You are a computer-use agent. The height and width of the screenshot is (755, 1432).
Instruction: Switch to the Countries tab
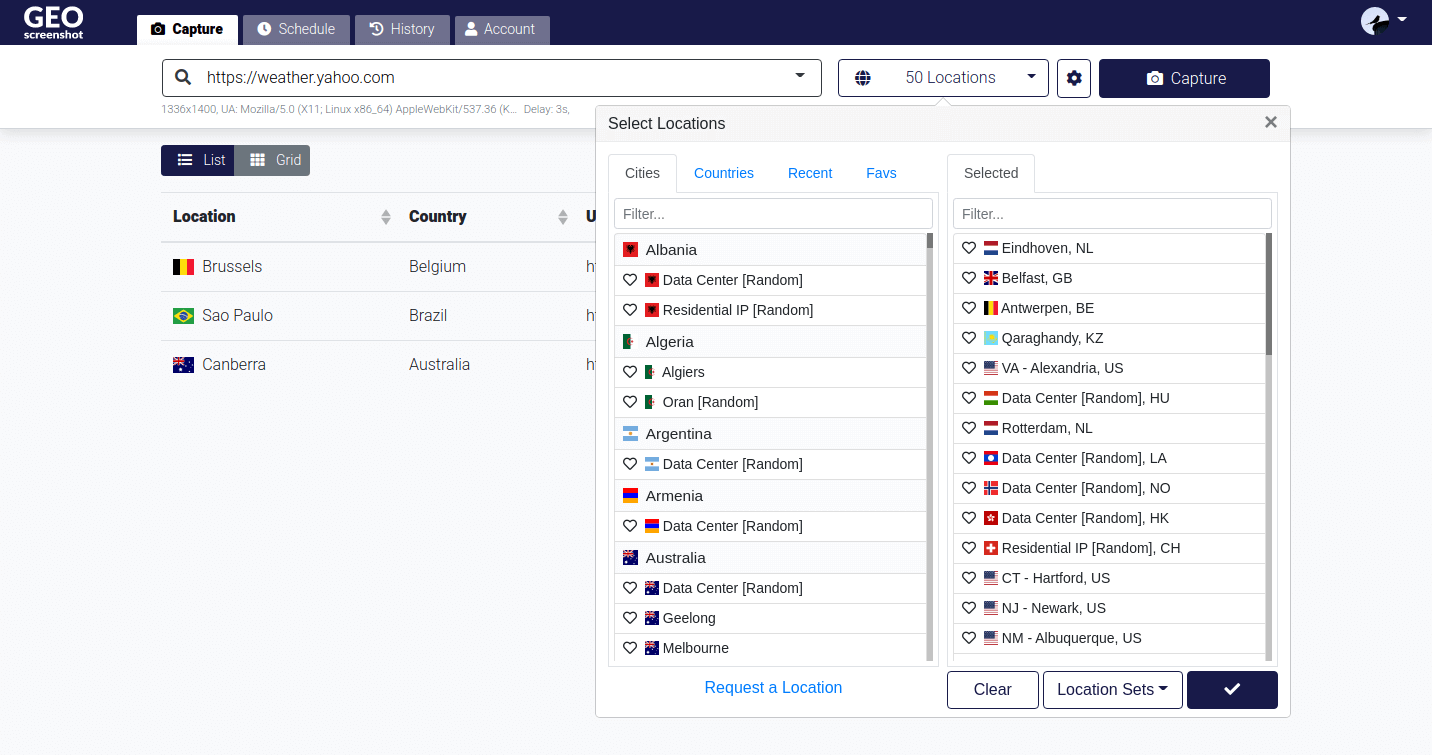click(723, 173)
